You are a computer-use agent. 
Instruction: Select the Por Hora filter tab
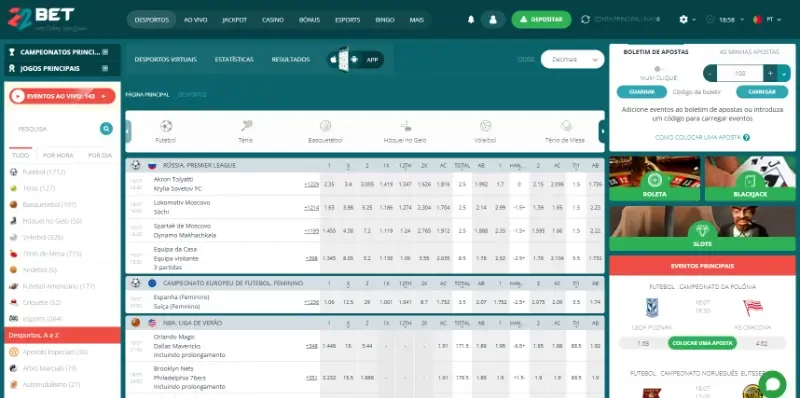tap(58, 155)
